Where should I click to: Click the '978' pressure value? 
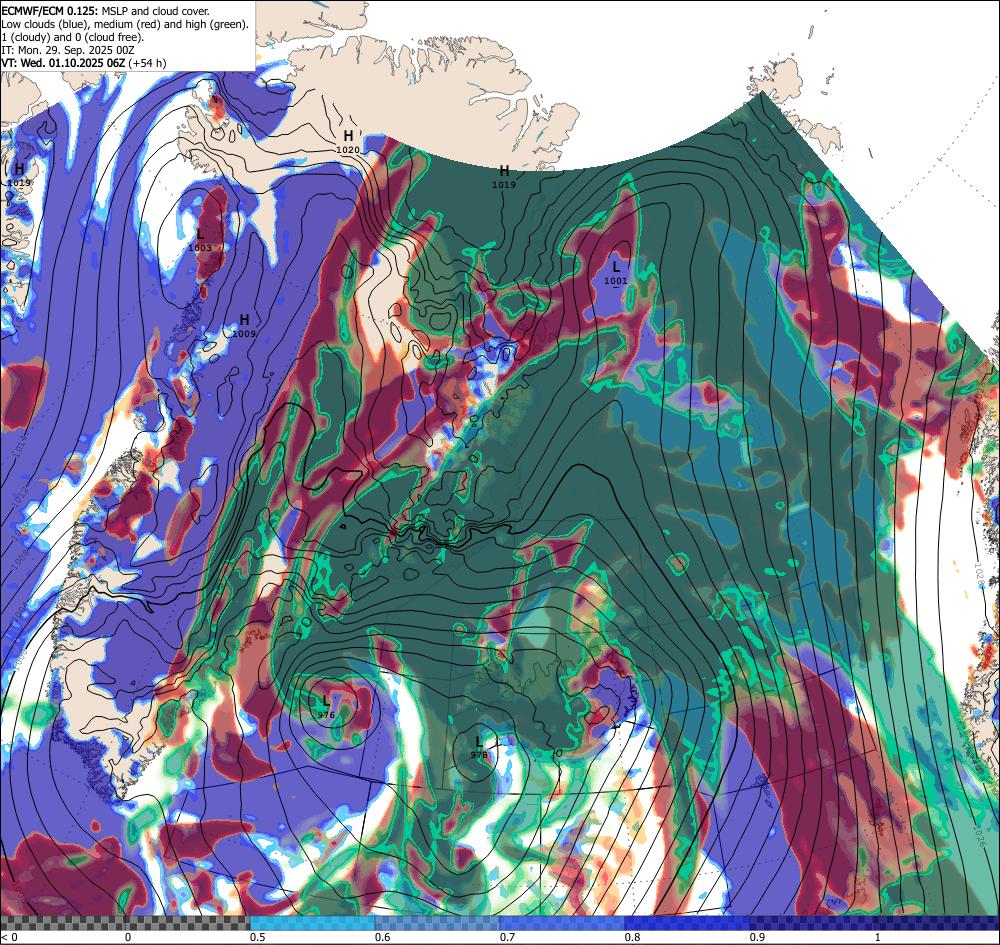point(479,755)
